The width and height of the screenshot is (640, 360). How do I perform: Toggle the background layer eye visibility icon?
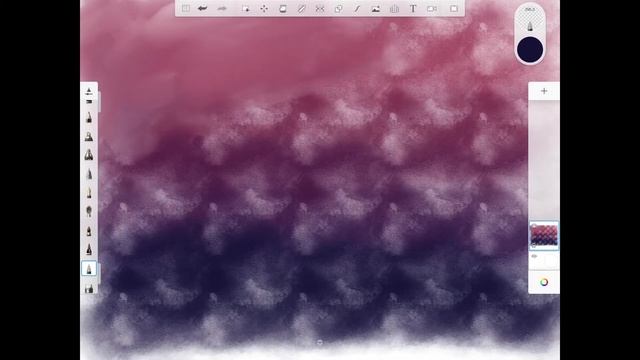[x=534, y=256]
